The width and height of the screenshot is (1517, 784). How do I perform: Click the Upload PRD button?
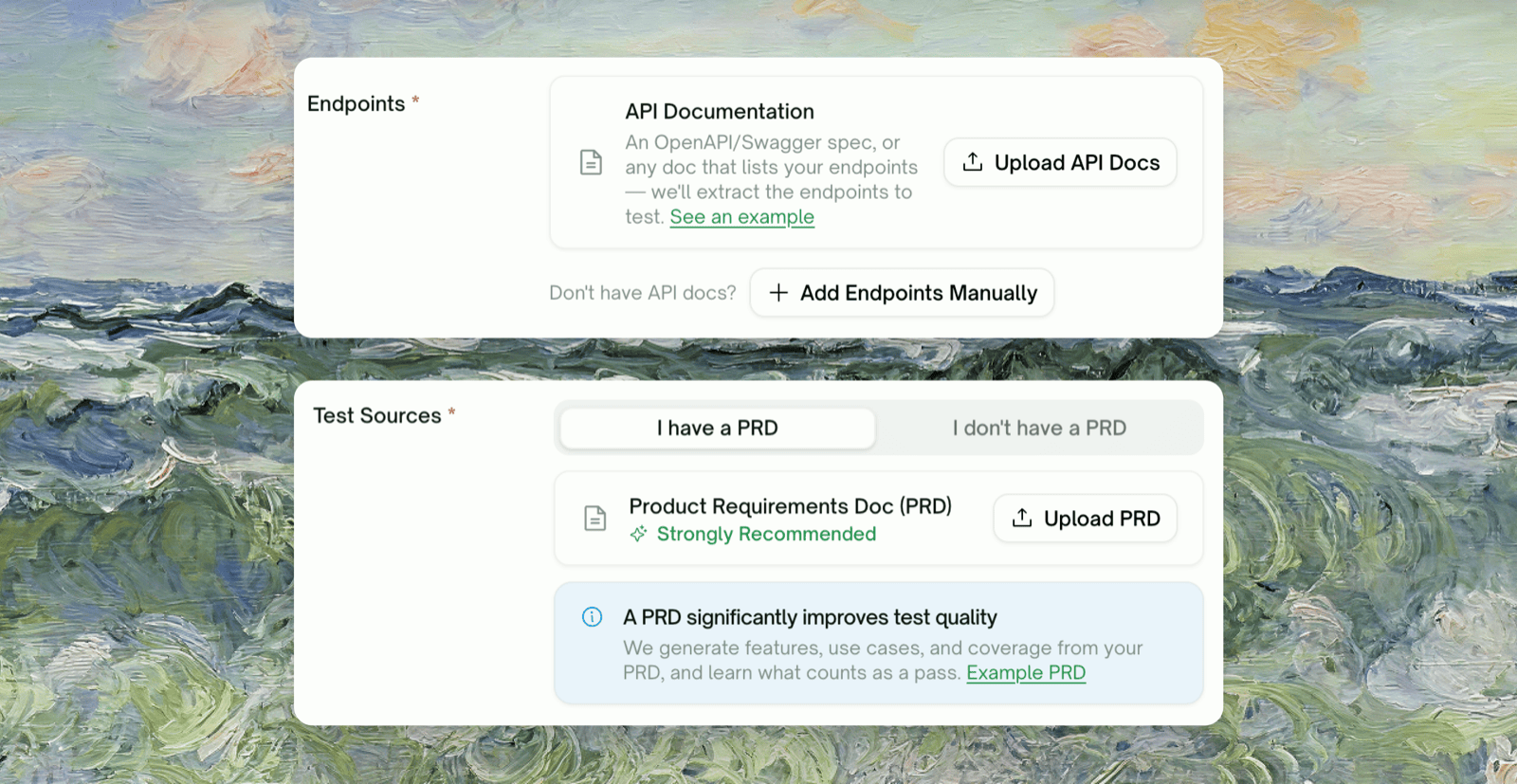[x=1085, y=519]
